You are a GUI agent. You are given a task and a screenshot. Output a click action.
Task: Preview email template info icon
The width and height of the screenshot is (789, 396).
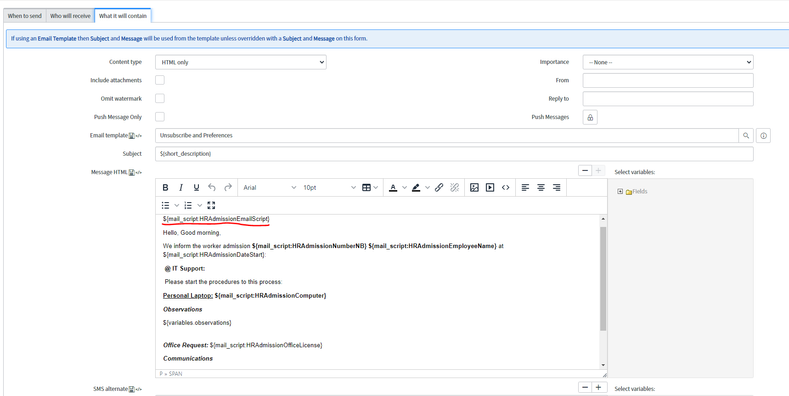click(763, 135)
